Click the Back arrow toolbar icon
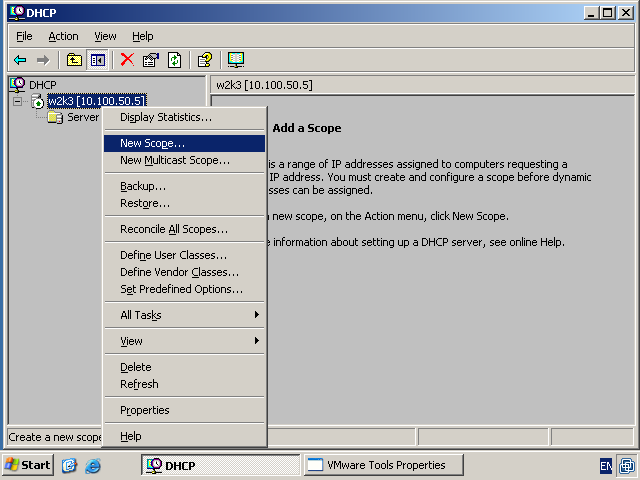The image size is (640, 480). 20,60
